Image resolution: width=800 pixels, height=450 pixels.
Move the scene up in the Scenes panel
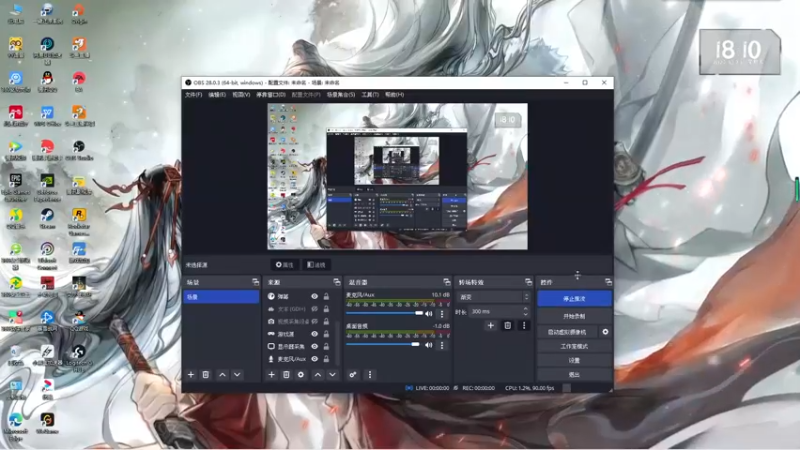(222, 374)
